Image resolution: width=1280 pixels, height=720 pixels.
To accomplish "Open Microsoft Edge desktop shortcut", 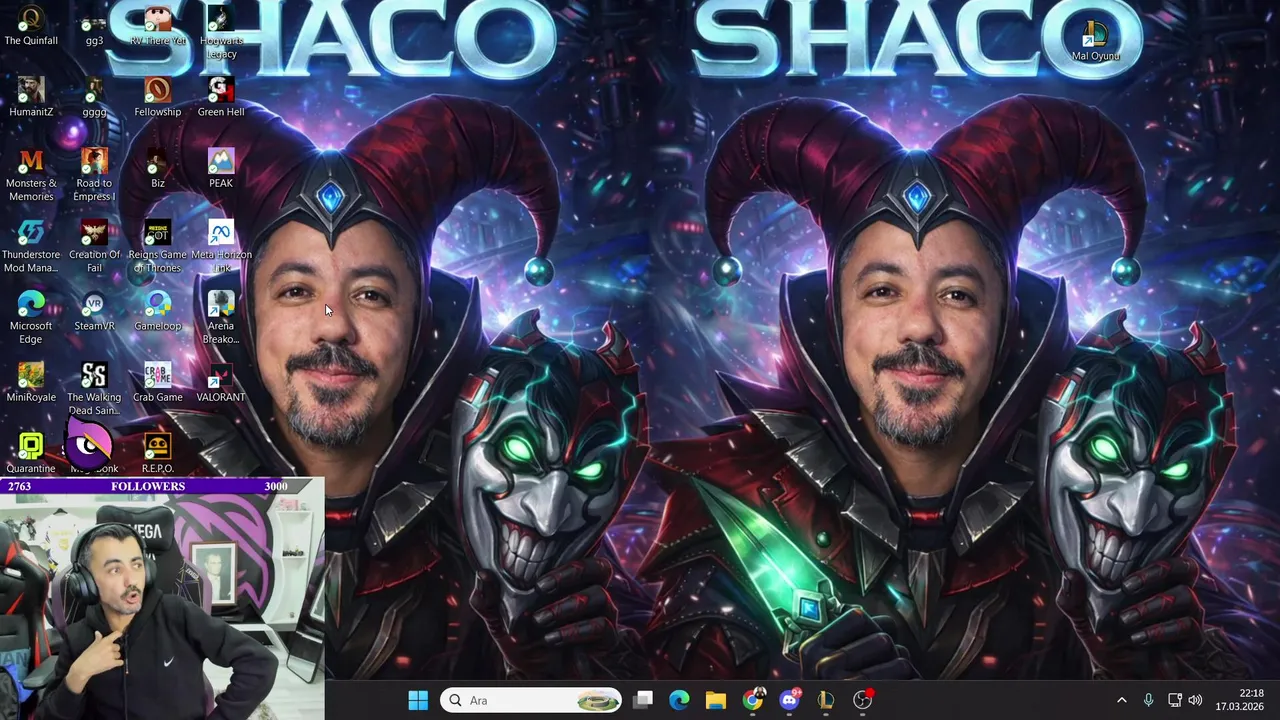I will [x=31, y=317].
